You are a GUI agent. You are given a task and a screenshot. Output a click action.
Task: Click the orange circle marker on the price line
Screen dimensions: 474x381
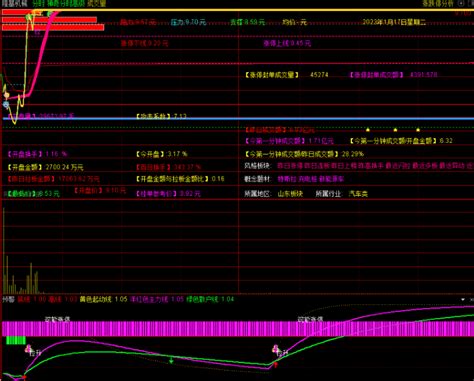[6, 96]
